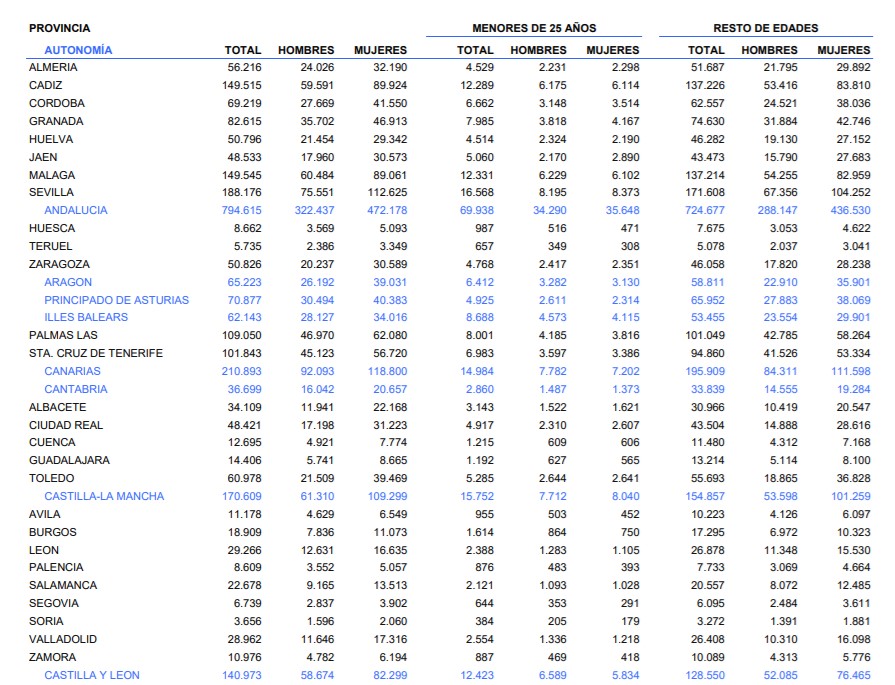
Task: Select the CANTABRIA row label
Action: [75, 389]
